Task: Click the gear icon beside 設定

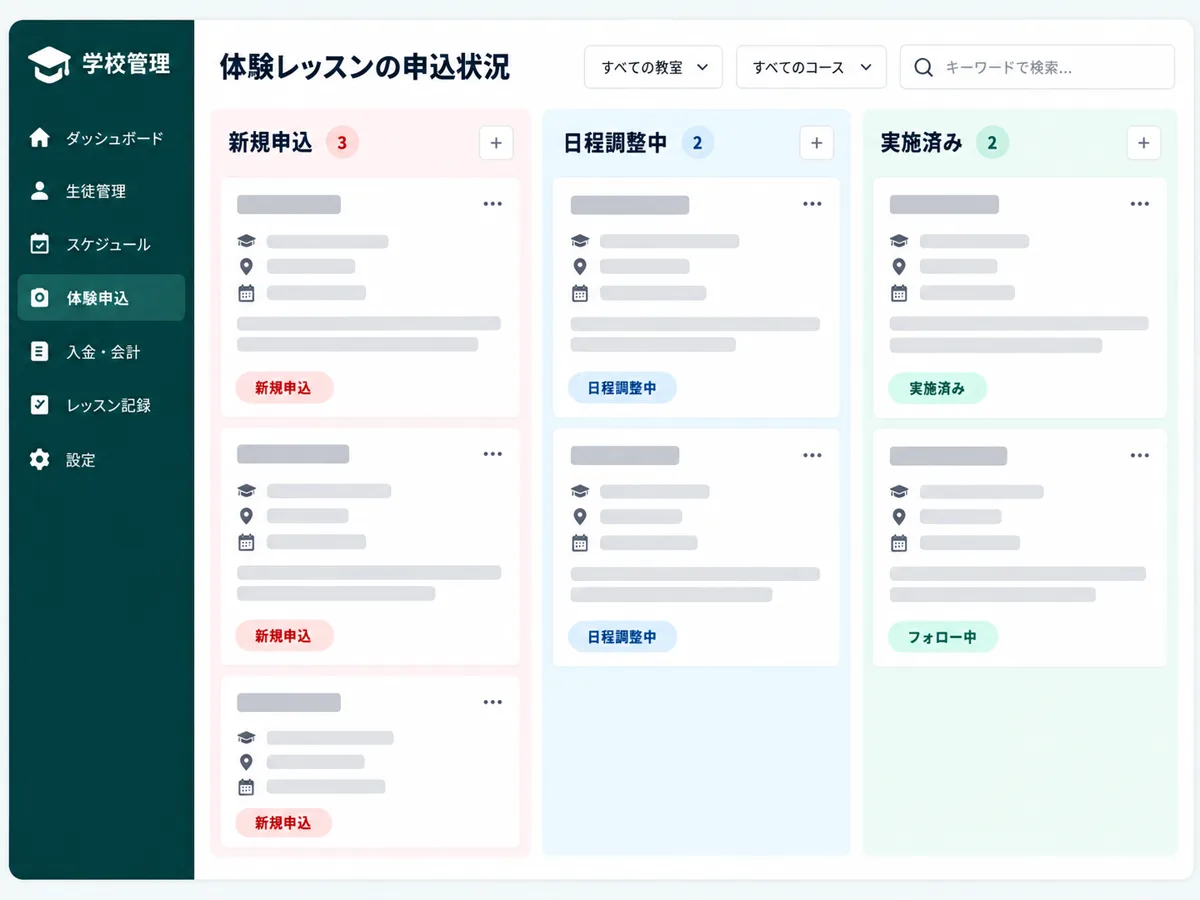Action: 39,460
